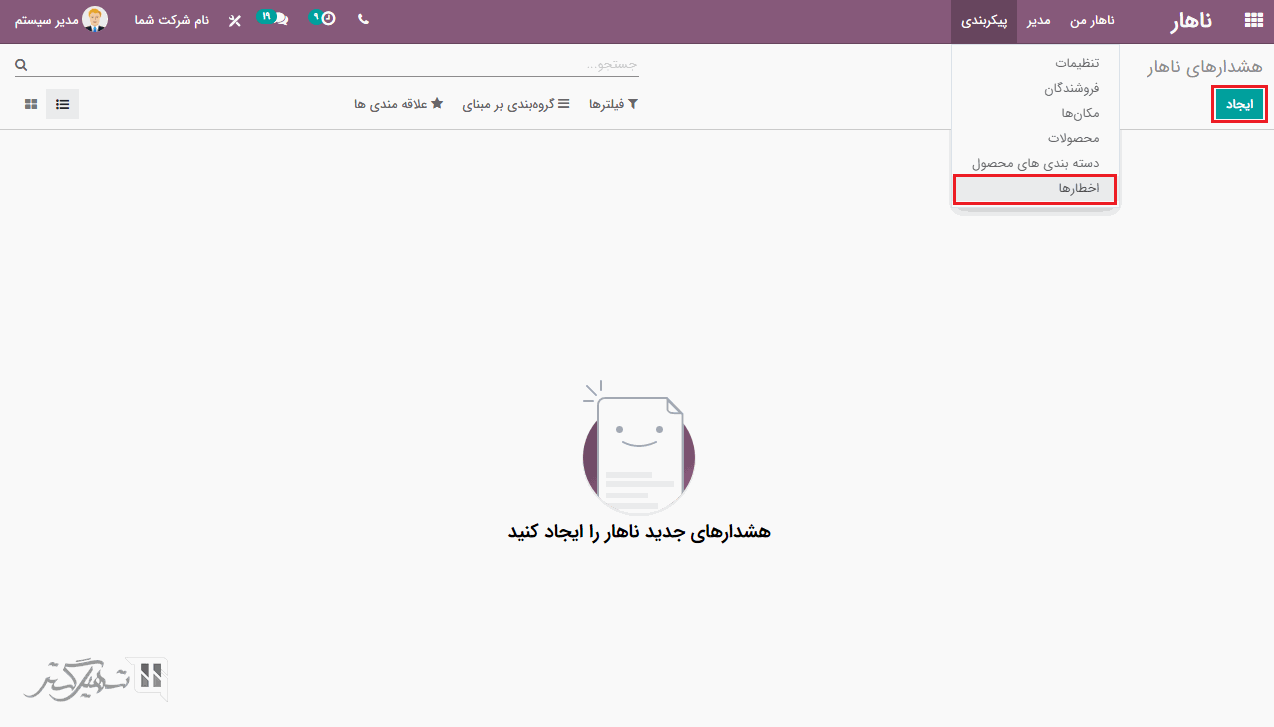Switch to the kanban view
1274x727 pixels.
pyautogui.click(x=31, y=104)
